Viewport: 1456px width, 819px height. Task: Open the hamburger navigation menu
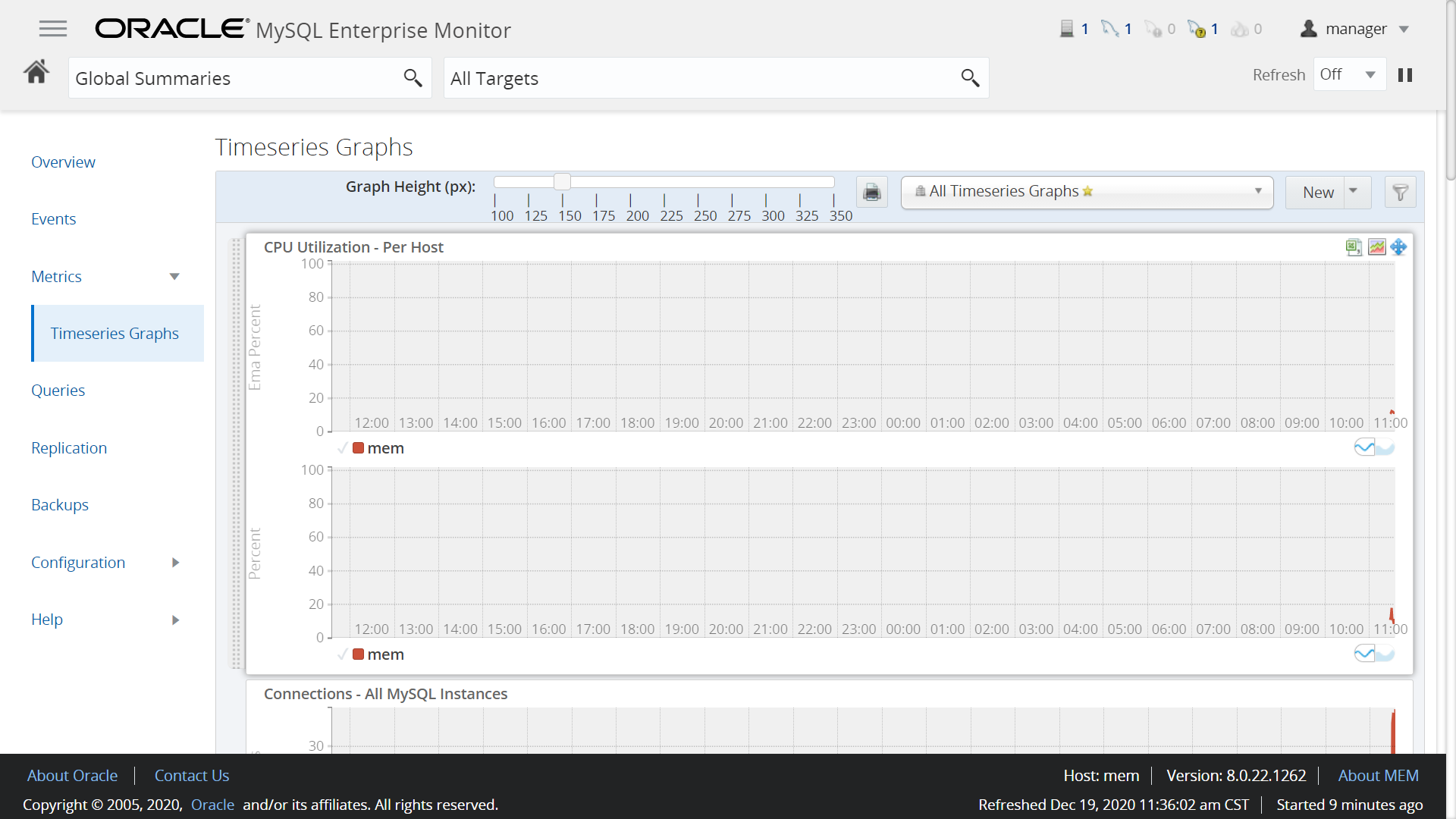(x=53, y=29)
